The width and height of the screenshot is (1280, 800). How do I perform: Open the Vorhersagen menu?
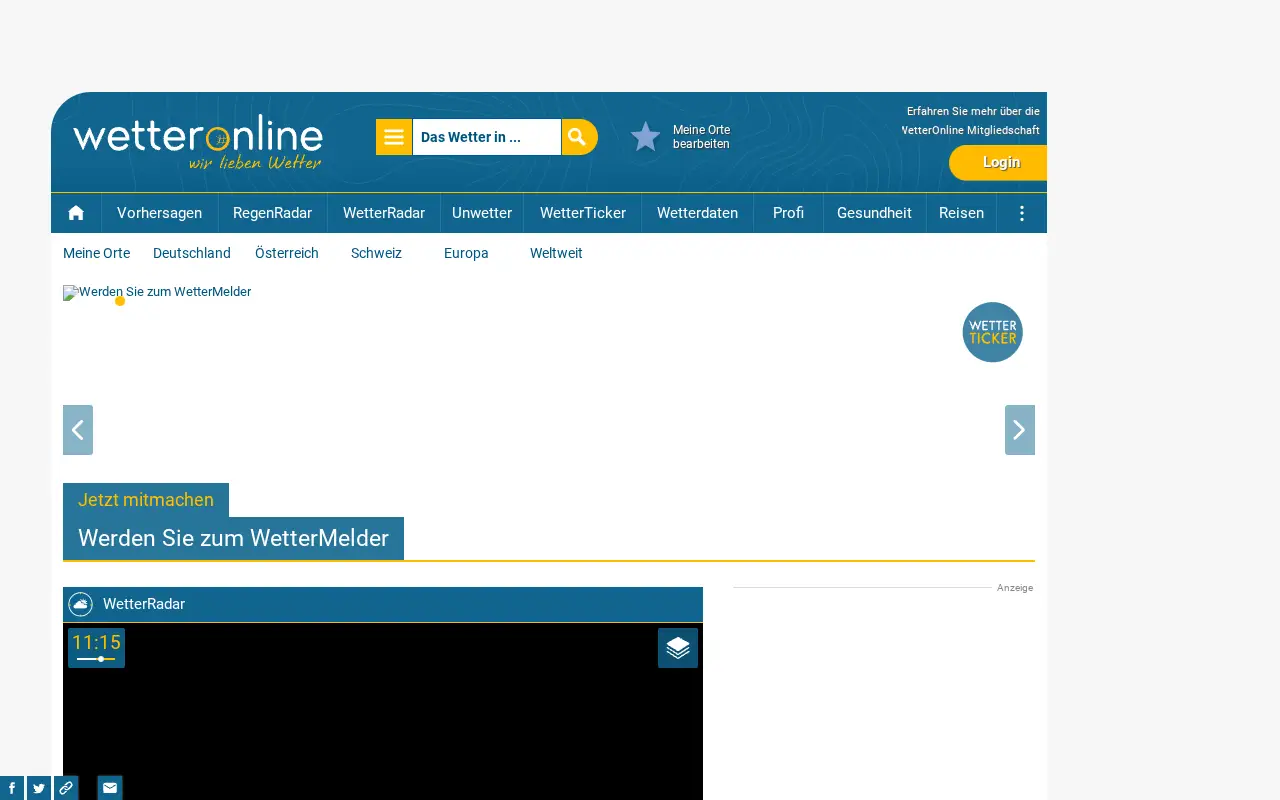click(160, 213)
